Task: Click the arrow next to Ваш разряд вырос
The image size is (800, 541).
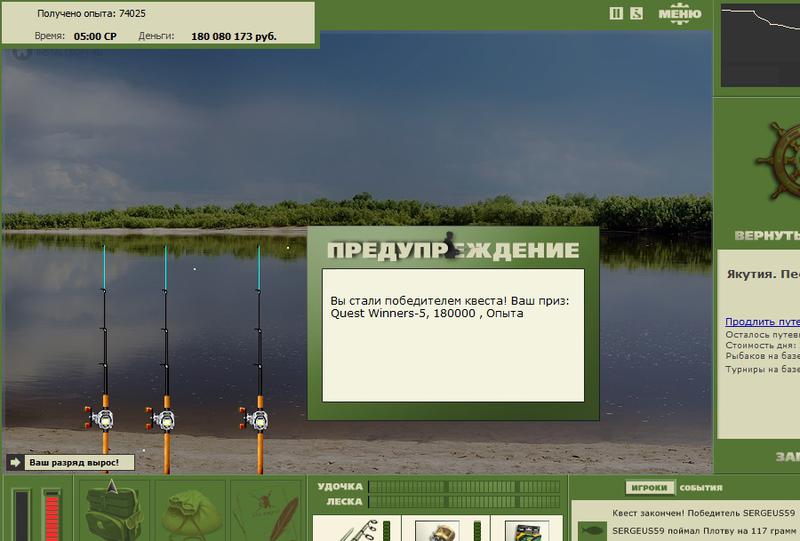Action: [15, 462]
